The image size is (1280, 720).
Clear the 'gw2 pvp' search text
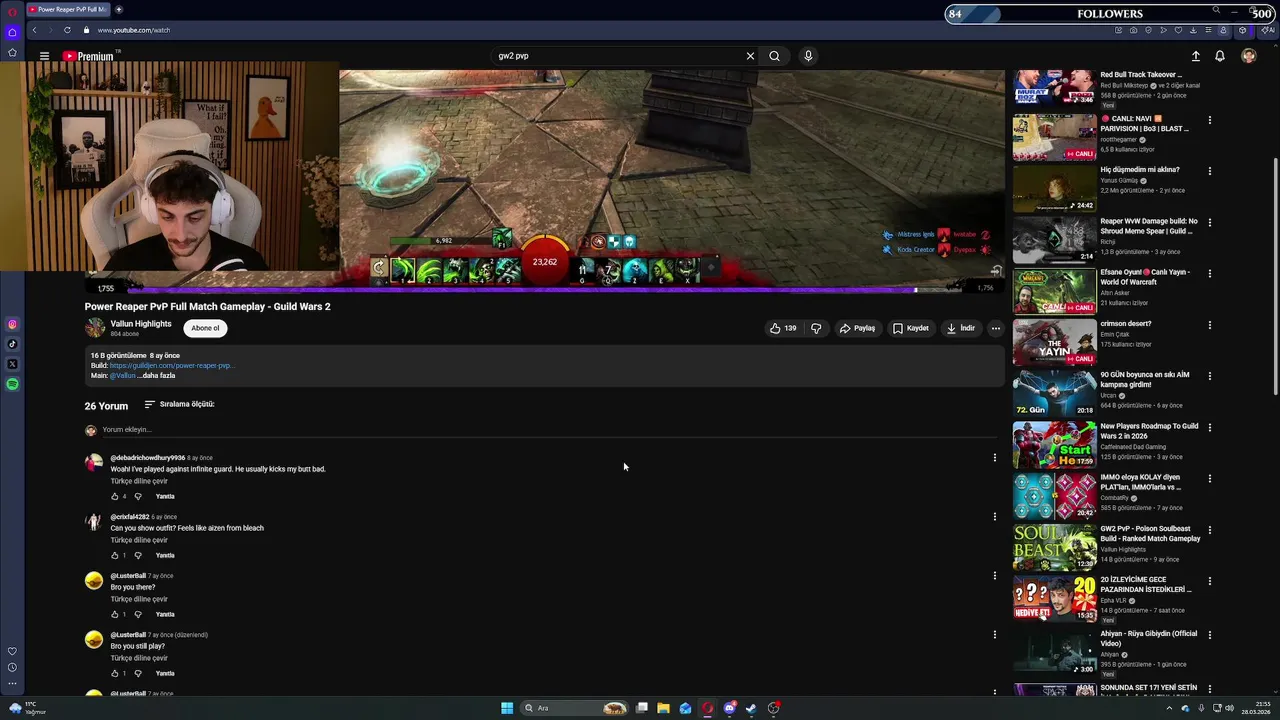tap(750, 56)
